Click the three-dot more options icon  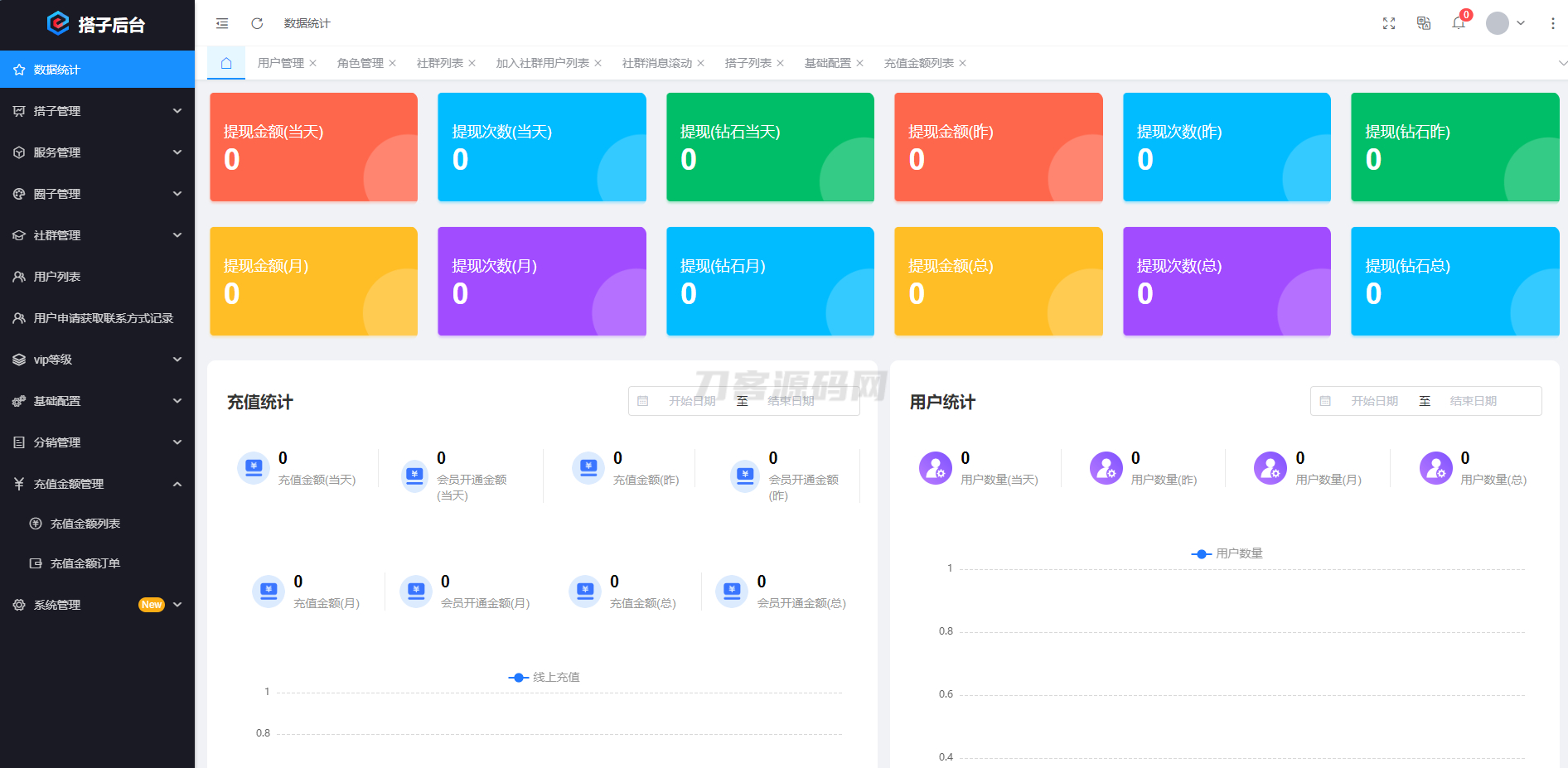tap(1552, 23)
